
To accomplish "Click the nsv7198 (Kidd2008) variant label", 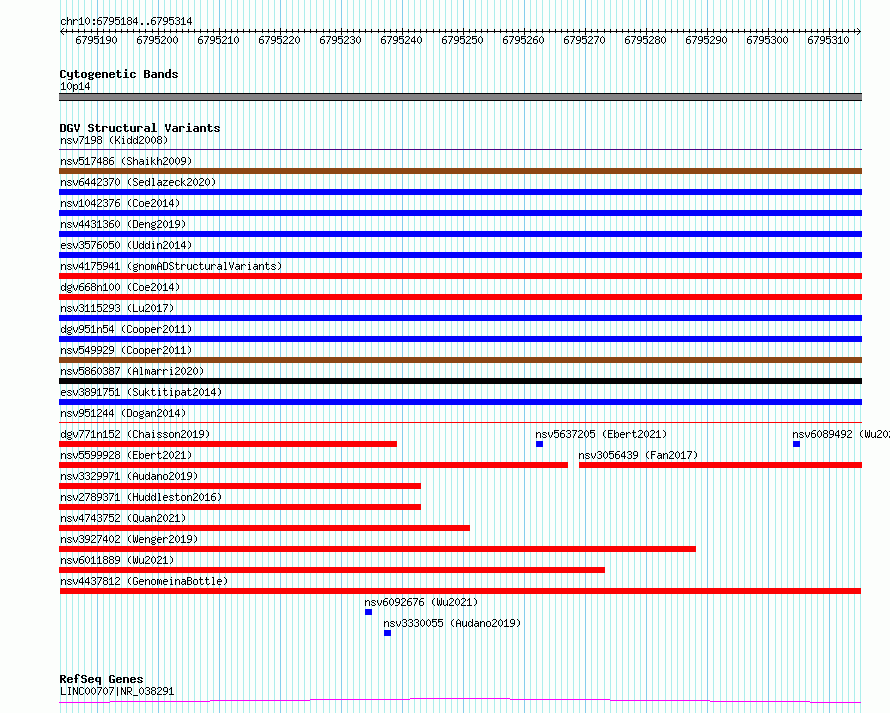I will [x=114, y=140].
